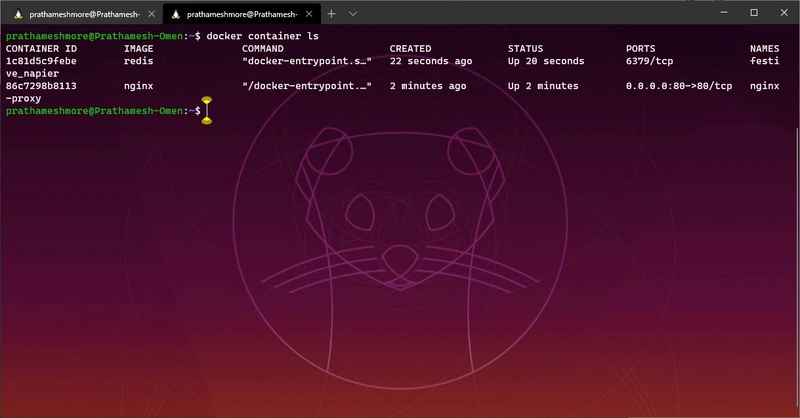
Task: Click the IMAGE column header
Action: 138,48
